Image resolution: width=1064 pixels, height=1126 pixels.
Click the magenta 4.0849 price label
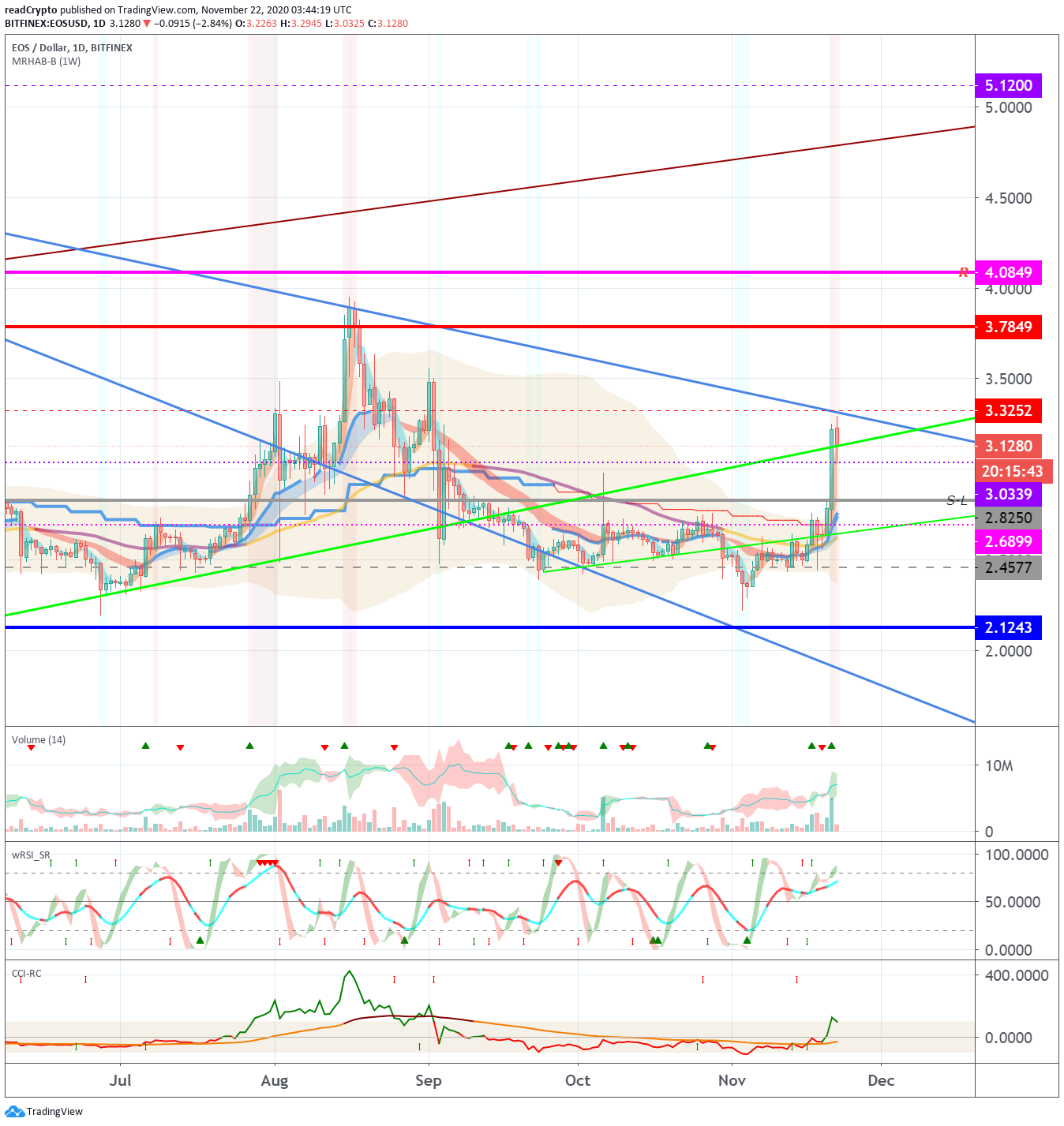[x=1009, y=272]
